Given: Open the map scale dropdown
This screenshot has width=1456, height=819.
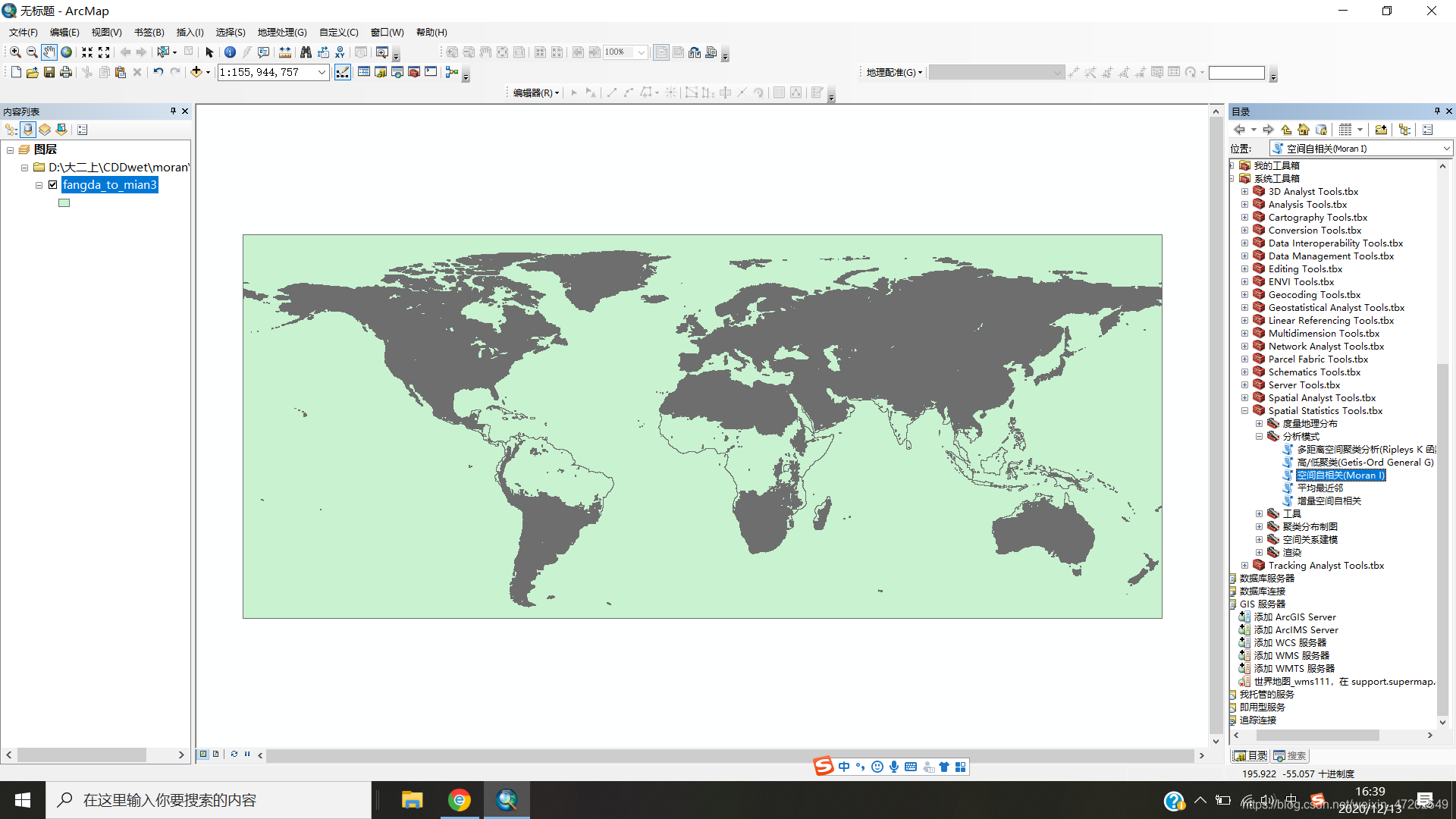Looking at the screenshot, I should point(322,72).
